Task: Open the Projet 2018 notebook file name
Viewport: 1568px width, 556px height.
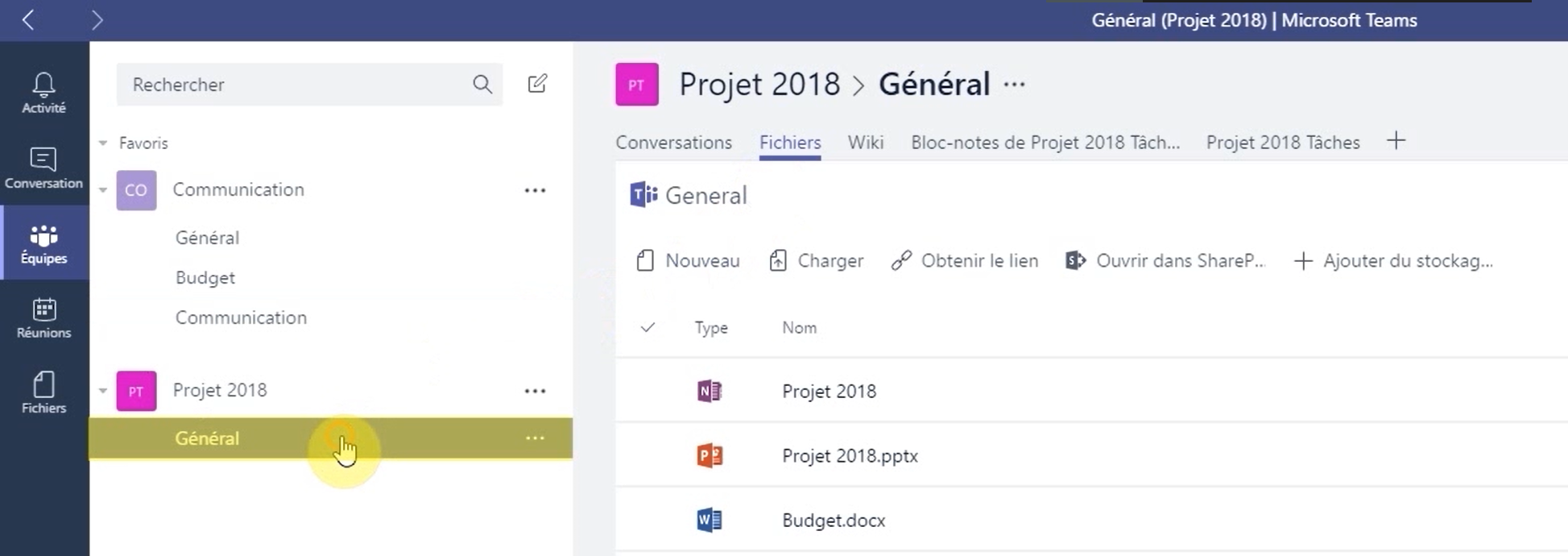Action: [829, 391]
